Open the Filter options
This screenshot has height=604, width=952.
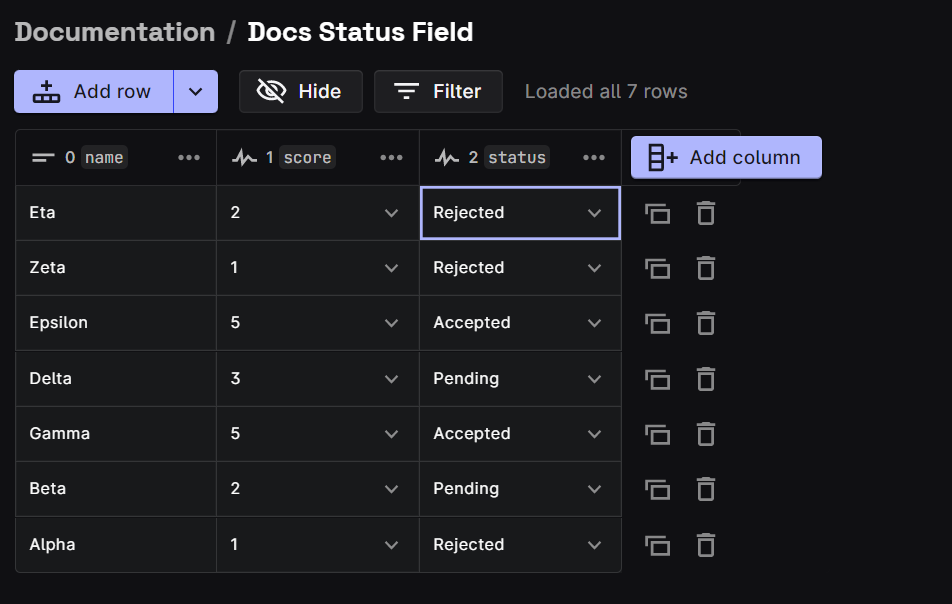pyautogui.click(x=438, y=91)
